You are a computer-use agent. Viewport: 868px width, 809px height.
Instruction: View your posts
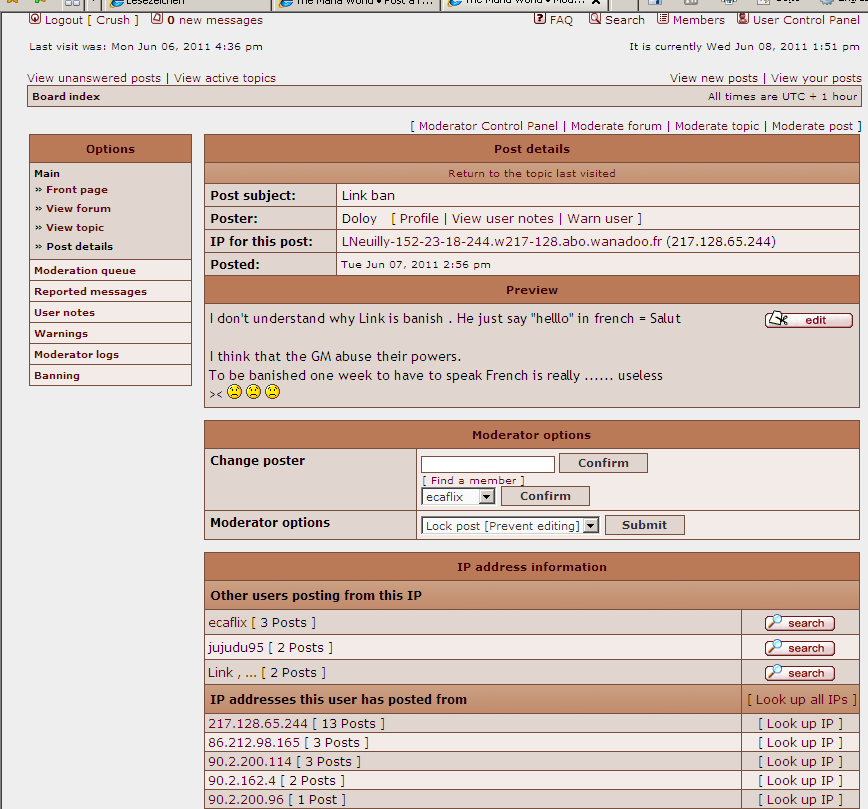point(816,78)
